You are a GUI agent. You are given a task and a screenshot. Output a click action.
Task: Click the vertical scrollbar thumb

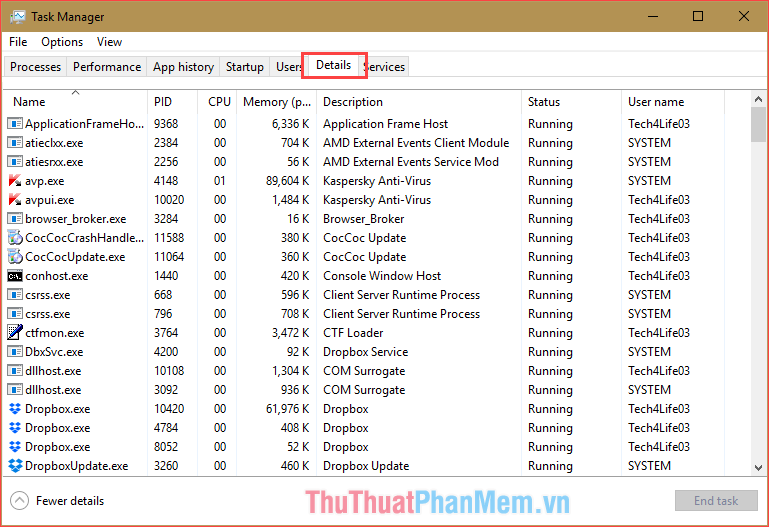point(758,125)
